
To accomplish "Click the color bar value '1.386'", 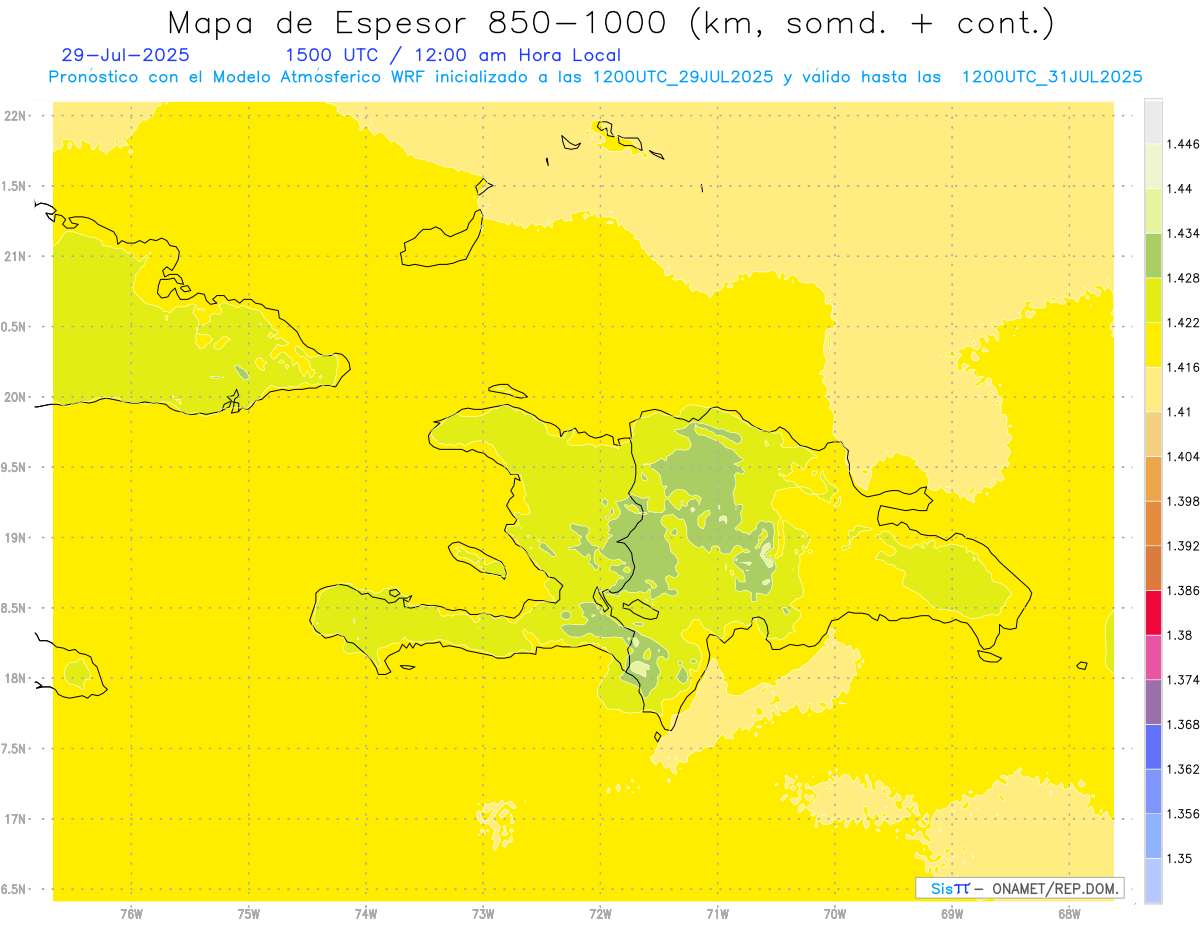I will [1184, 591].
